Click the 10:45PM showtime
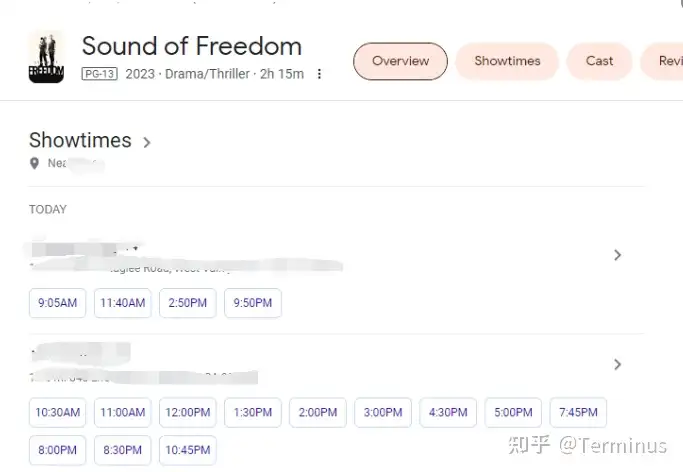Image resolution: width=683 pixels, height=472 pixels. point(188,450)
